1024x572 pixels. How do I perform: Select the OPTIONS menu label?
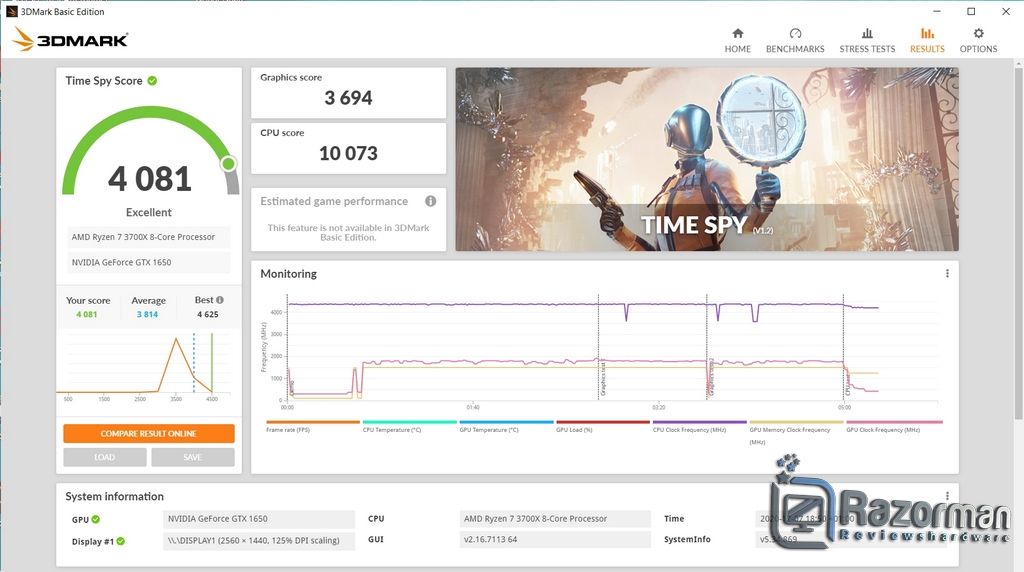[978, 49]
